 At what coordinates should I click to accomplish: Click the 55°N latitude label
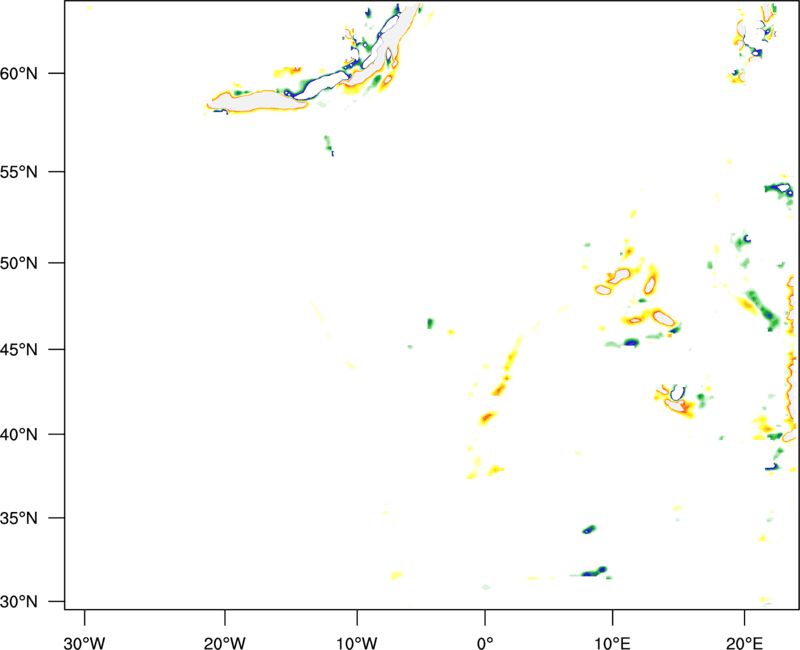click(19, 172)
